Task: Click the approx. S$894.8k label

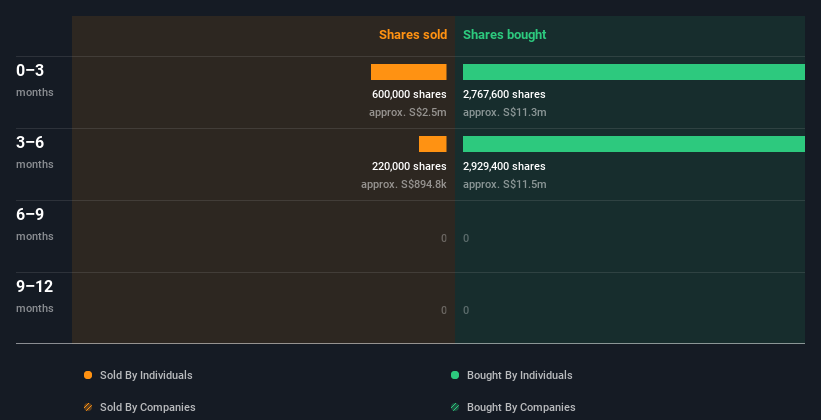Action: point(404,184)
